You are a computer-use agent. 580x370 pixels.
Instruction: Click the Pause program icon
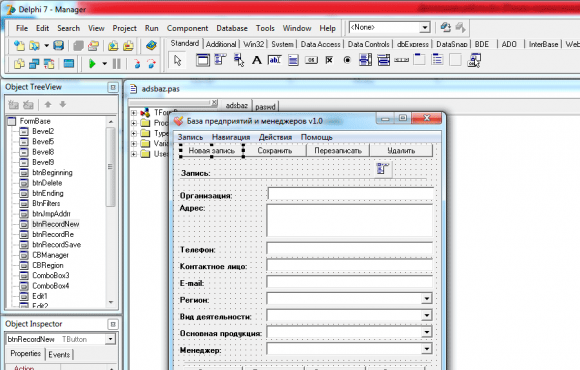pyautogui.click(x=117, y=64)
